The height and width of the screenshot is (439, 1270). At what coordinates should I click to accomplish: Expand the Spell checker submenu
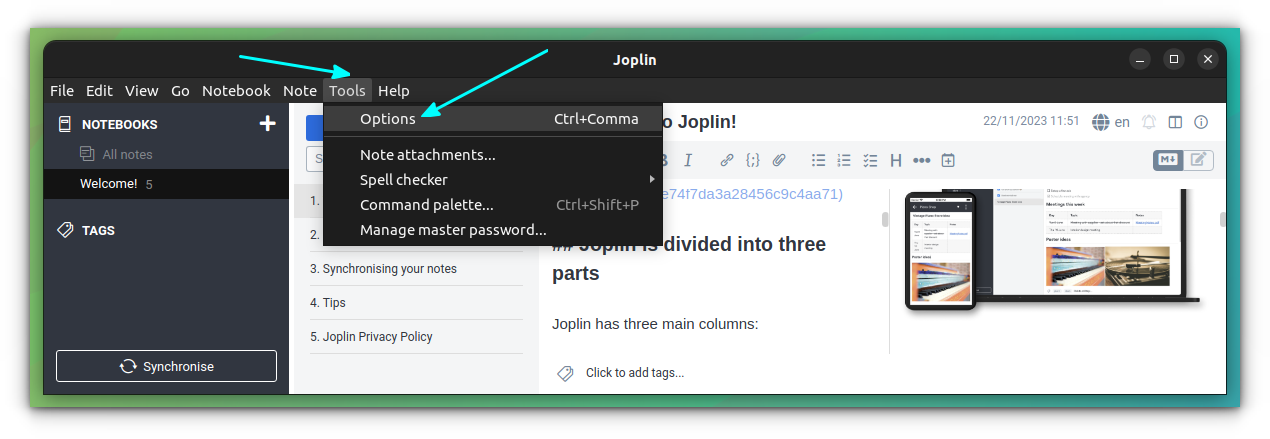pos(492,180)
